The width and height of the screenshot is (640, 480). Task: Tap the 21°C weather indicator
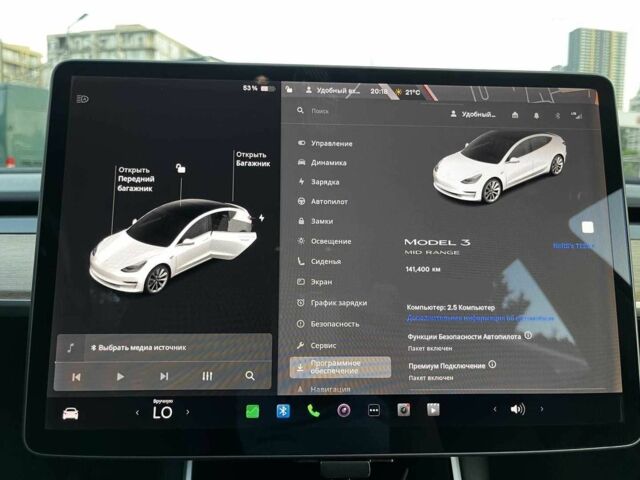tap(408, 92)
